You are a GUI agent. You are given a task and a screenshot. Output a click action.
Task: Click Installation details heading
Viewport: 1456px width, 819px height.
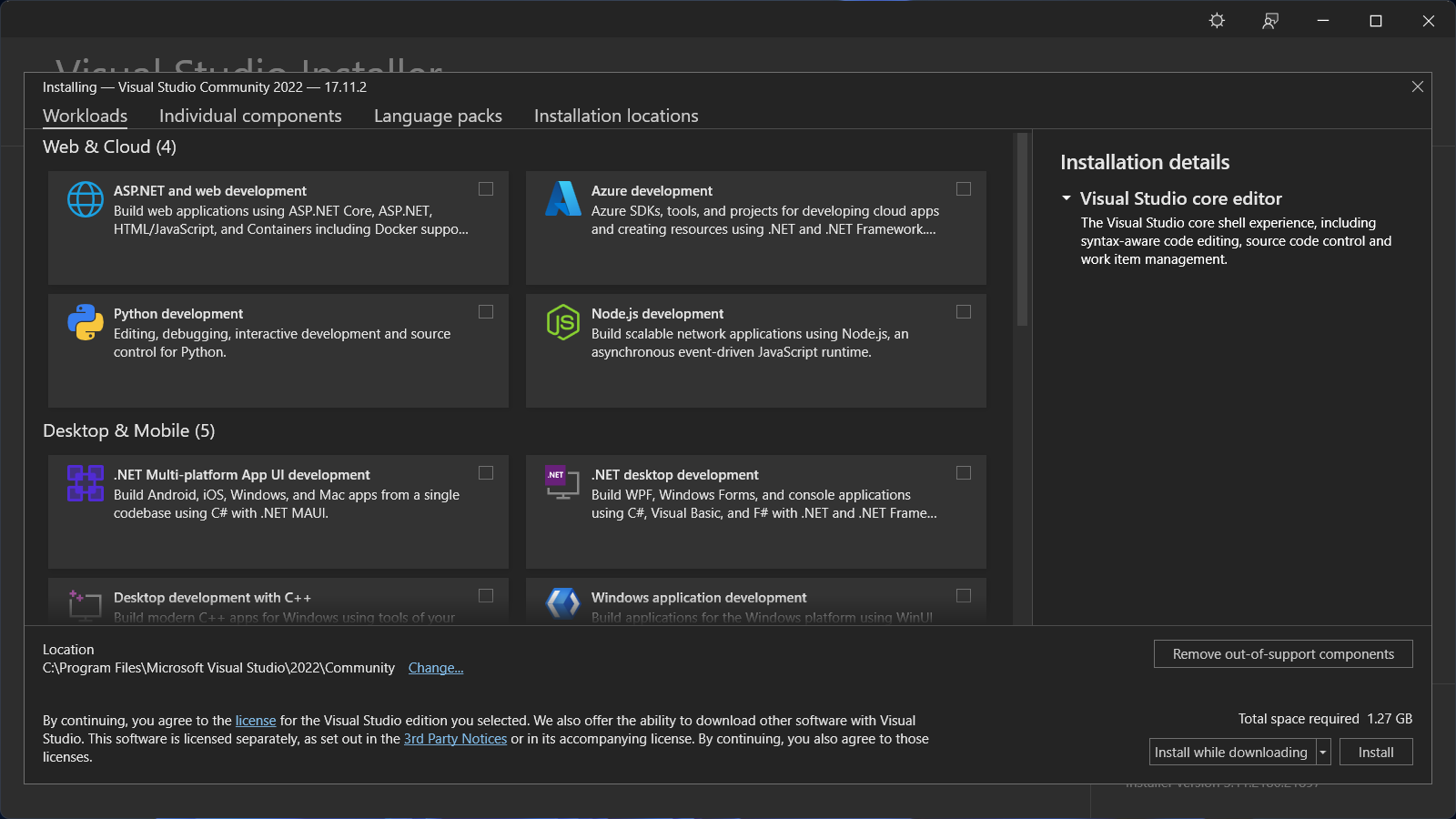coord(1145,162)
